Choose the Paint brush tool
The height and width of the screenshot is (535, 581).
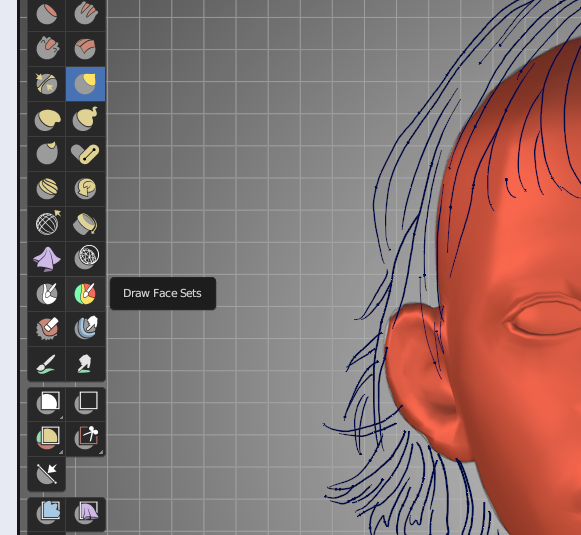click(x=47, y=363)
